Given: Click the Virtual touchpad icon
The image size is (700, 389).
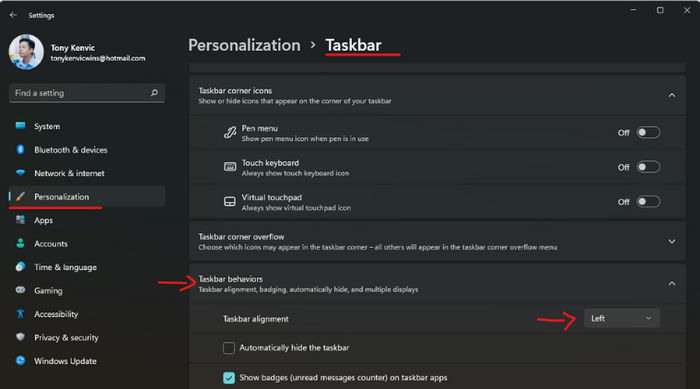Looking at the screenshot, I should coord(230,201).
